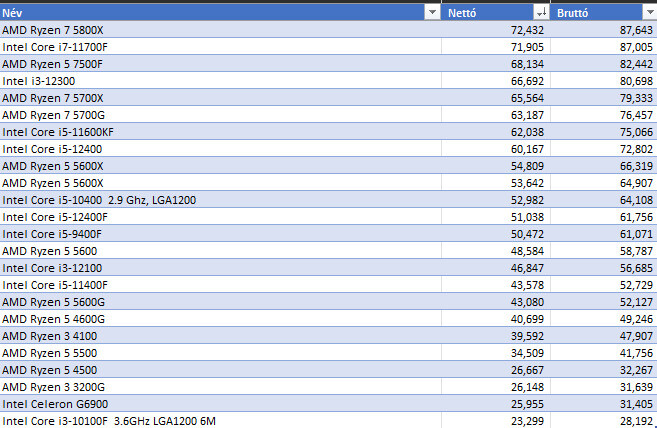Select the Bruttó header cell
Screen dimensions: 657x428
[604, 13]
